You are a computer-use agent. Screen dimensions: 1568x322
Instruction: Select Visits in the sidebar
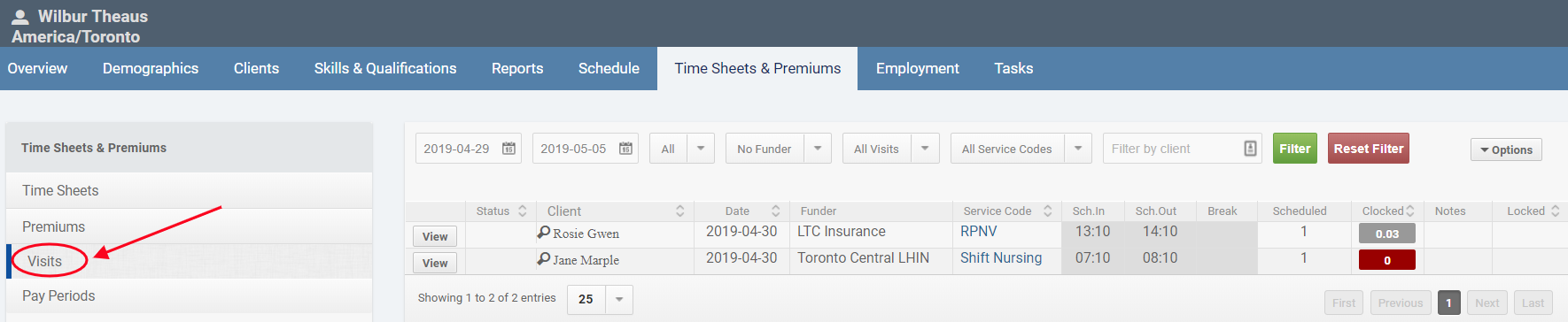tap(189, 261)
